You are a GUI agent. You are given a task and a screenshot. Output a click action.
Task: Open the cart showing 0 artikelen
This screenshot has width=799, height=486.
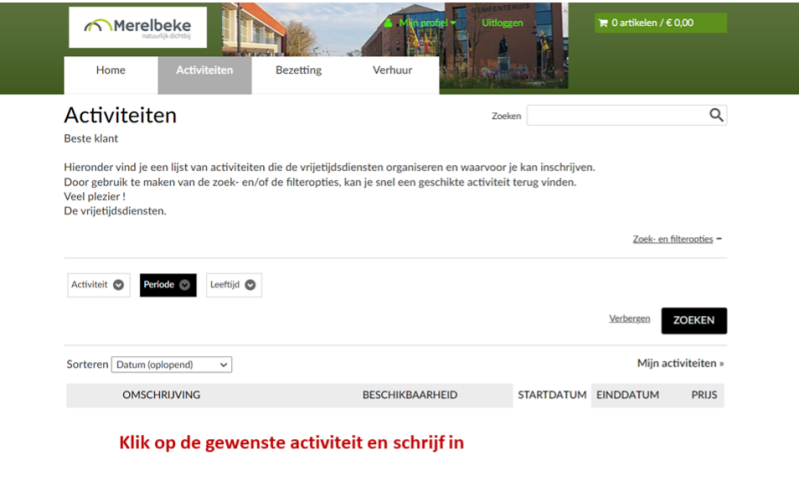(x=660, y=23)
